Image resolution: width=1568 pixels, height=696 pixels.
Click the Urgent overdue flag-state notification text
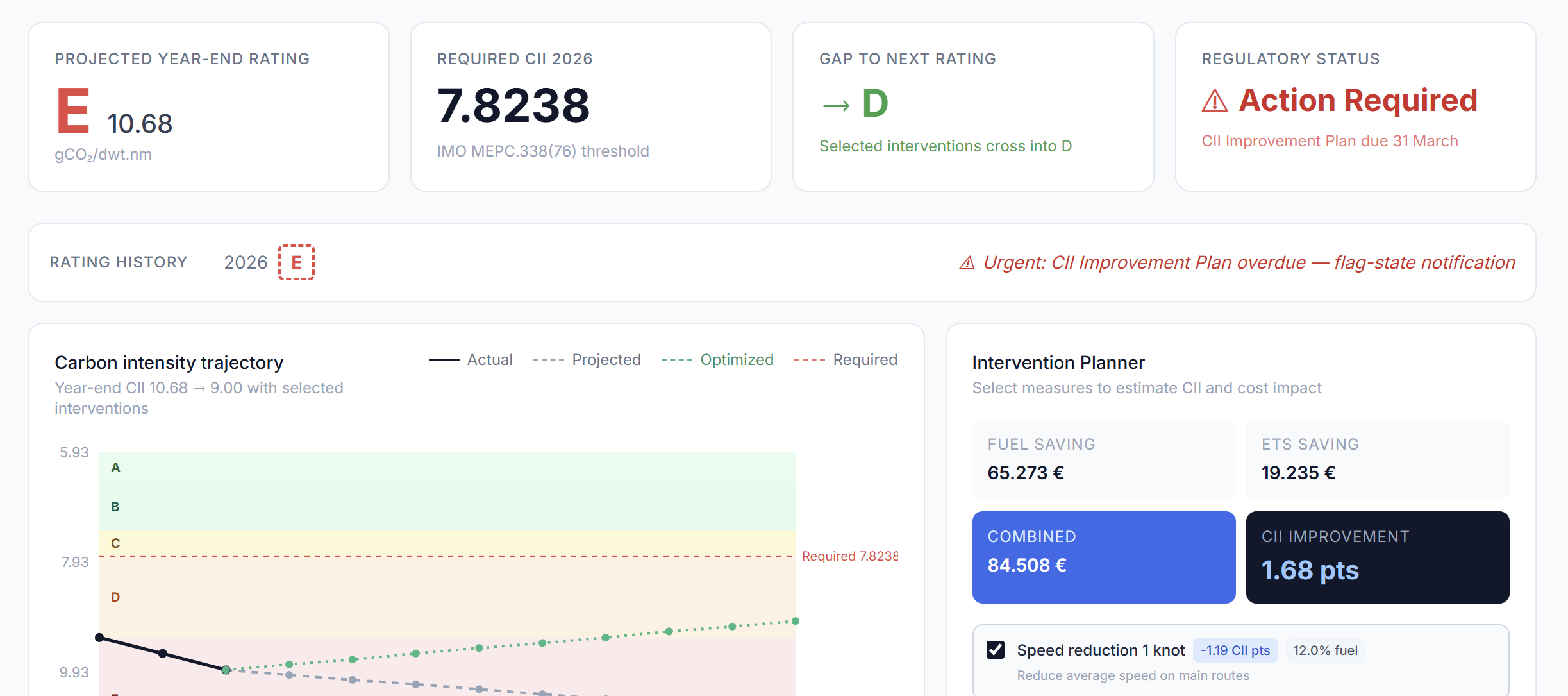coord(1249,263)
